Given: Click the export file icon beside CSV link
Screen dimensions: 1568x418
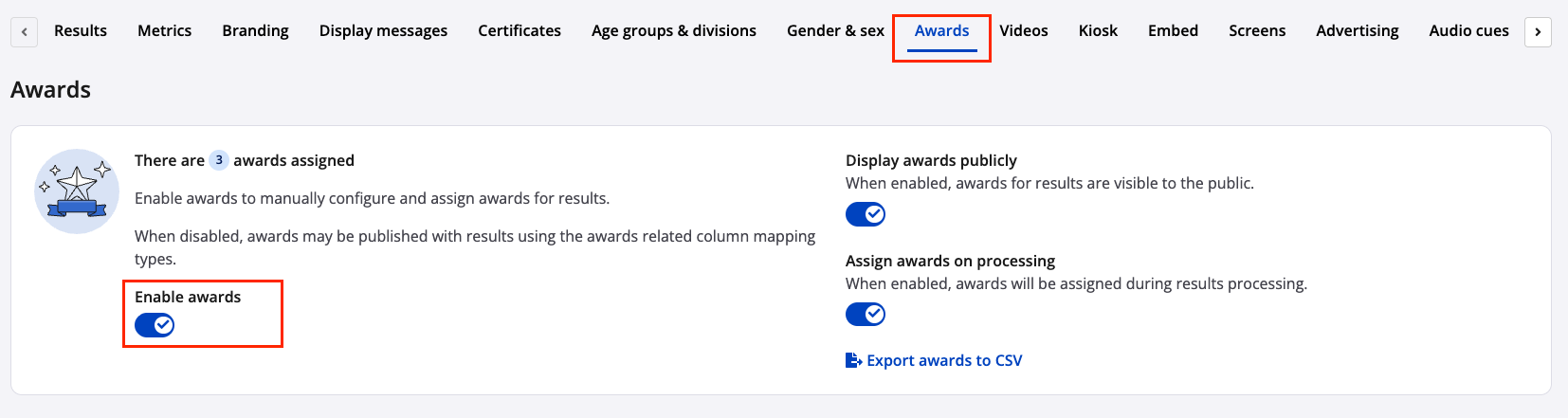Looking at the screenshot, I should coord(853,360).
